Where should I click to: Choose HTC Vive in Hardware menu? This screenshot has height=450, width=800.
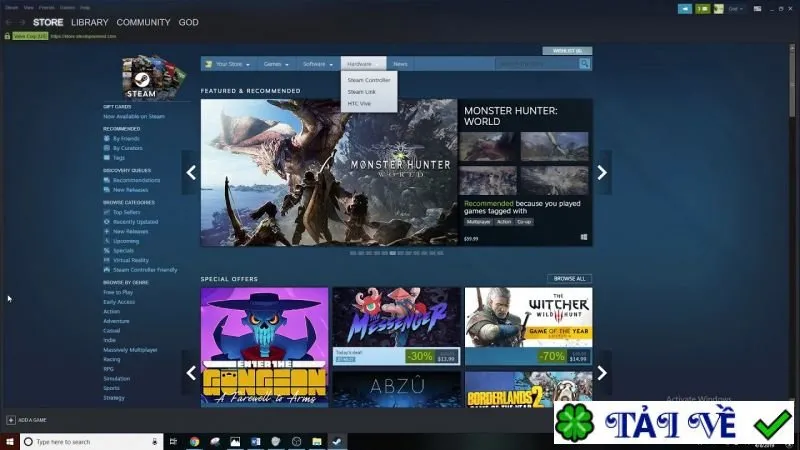point(359,104)
